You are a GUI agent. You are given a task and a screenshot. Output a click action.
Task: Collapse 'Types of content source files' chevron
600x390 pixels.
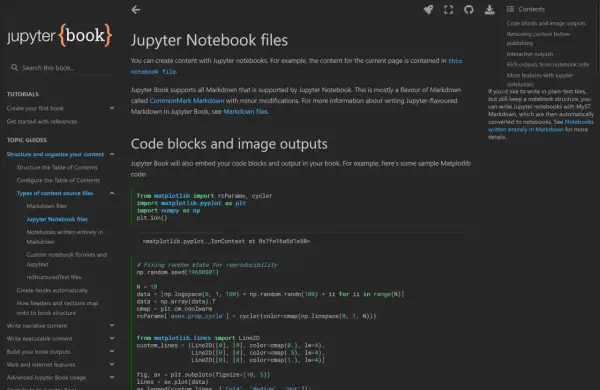[x=112, y=193]
